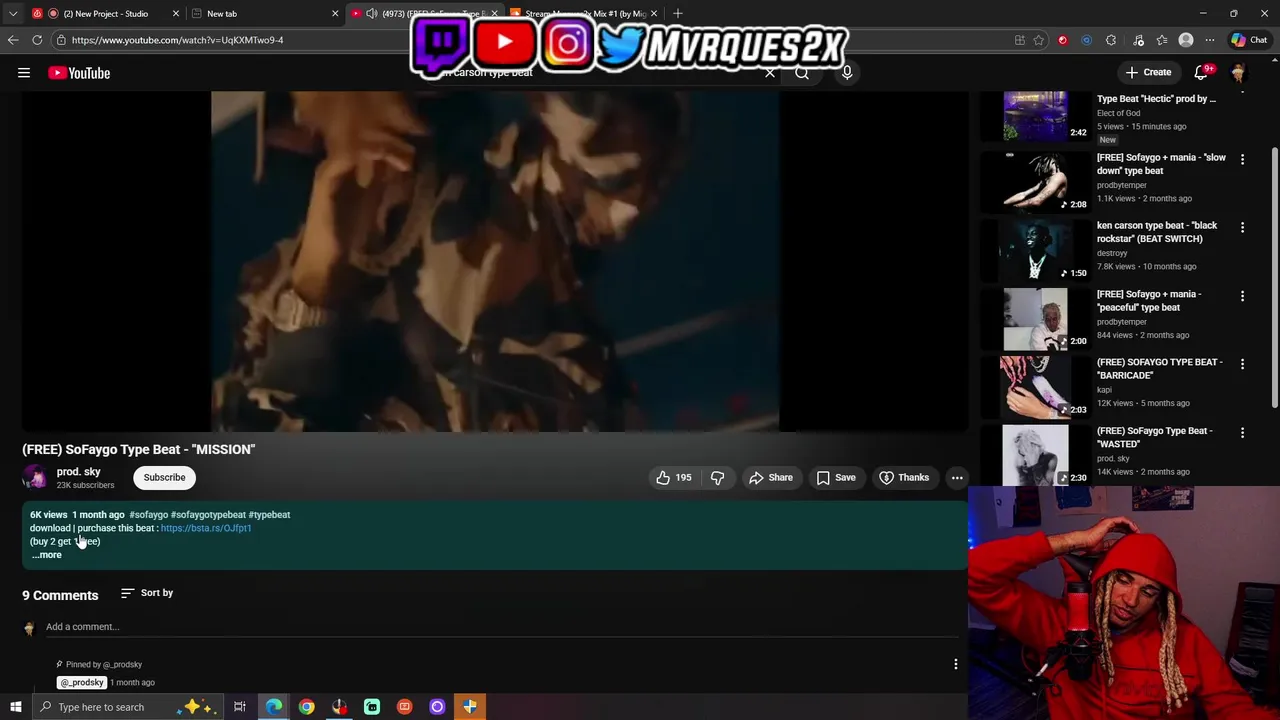Open the bsta.rs beat purchase link
Image resolution: width=1280 pixels, height=720 pixels.
206,528
